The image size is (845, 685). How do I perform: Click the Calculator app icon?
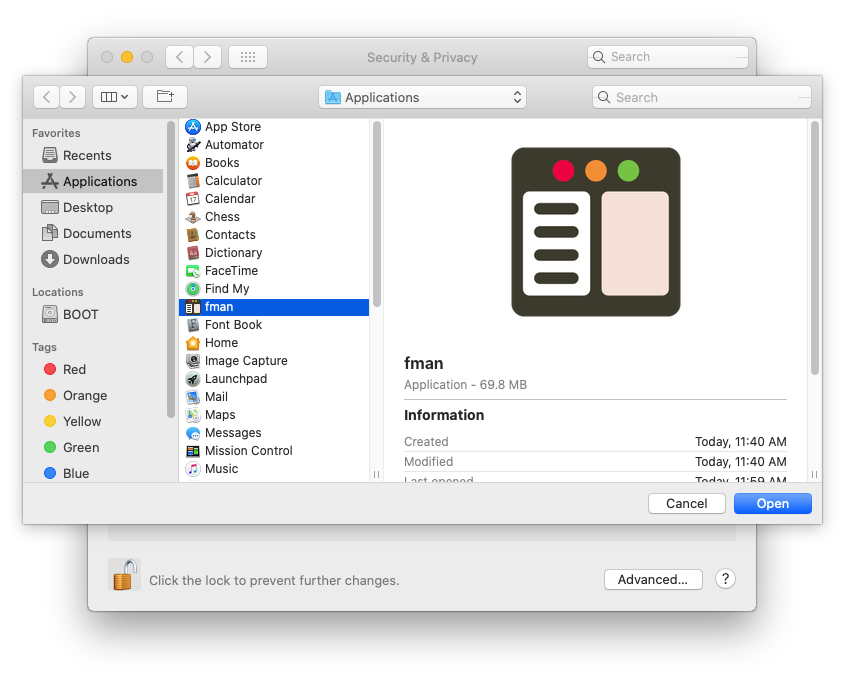click(x=193, y=181)
